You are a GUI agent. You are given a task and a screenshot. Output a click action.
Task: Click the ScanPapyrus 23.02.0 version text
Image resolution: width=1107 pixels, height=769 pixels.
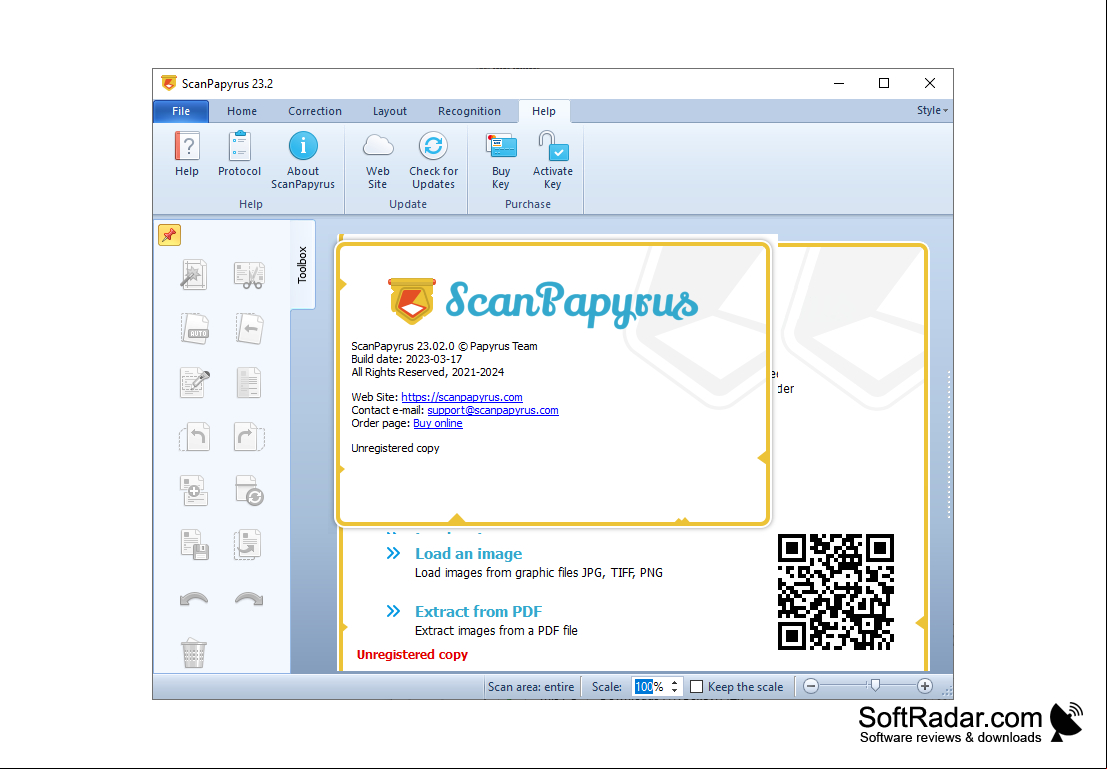tap(444, 346)
